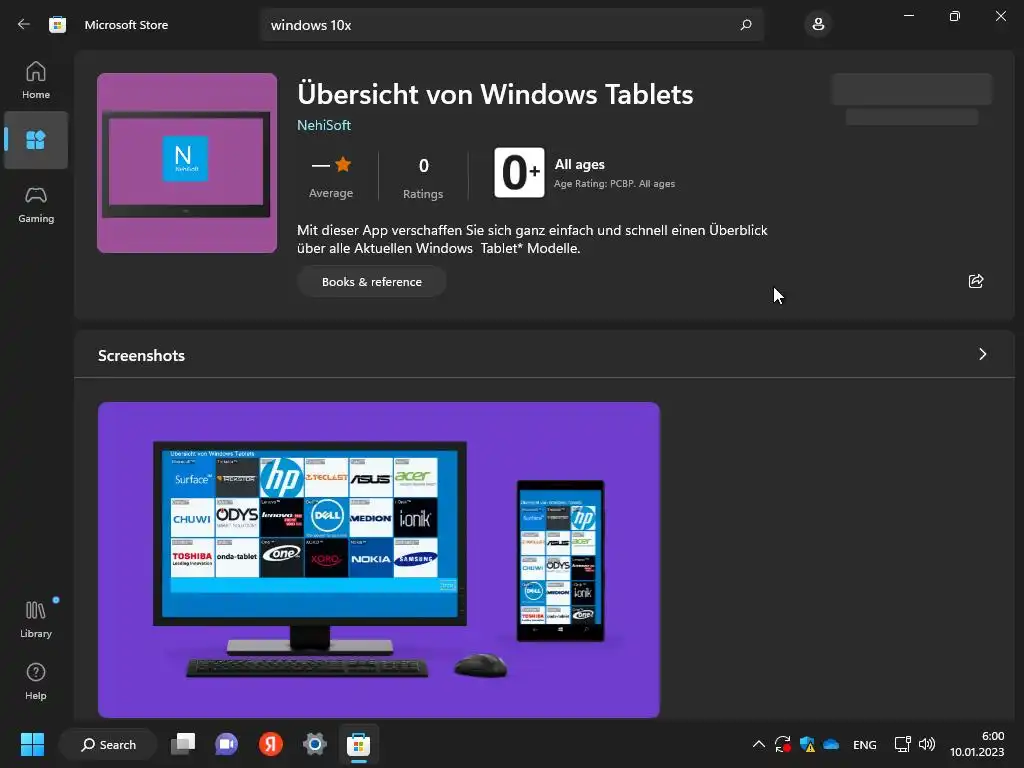The height and width of the screenshot is (768, 1024).
Task: Click the Books & reference category button
Action: coord(372,281)
